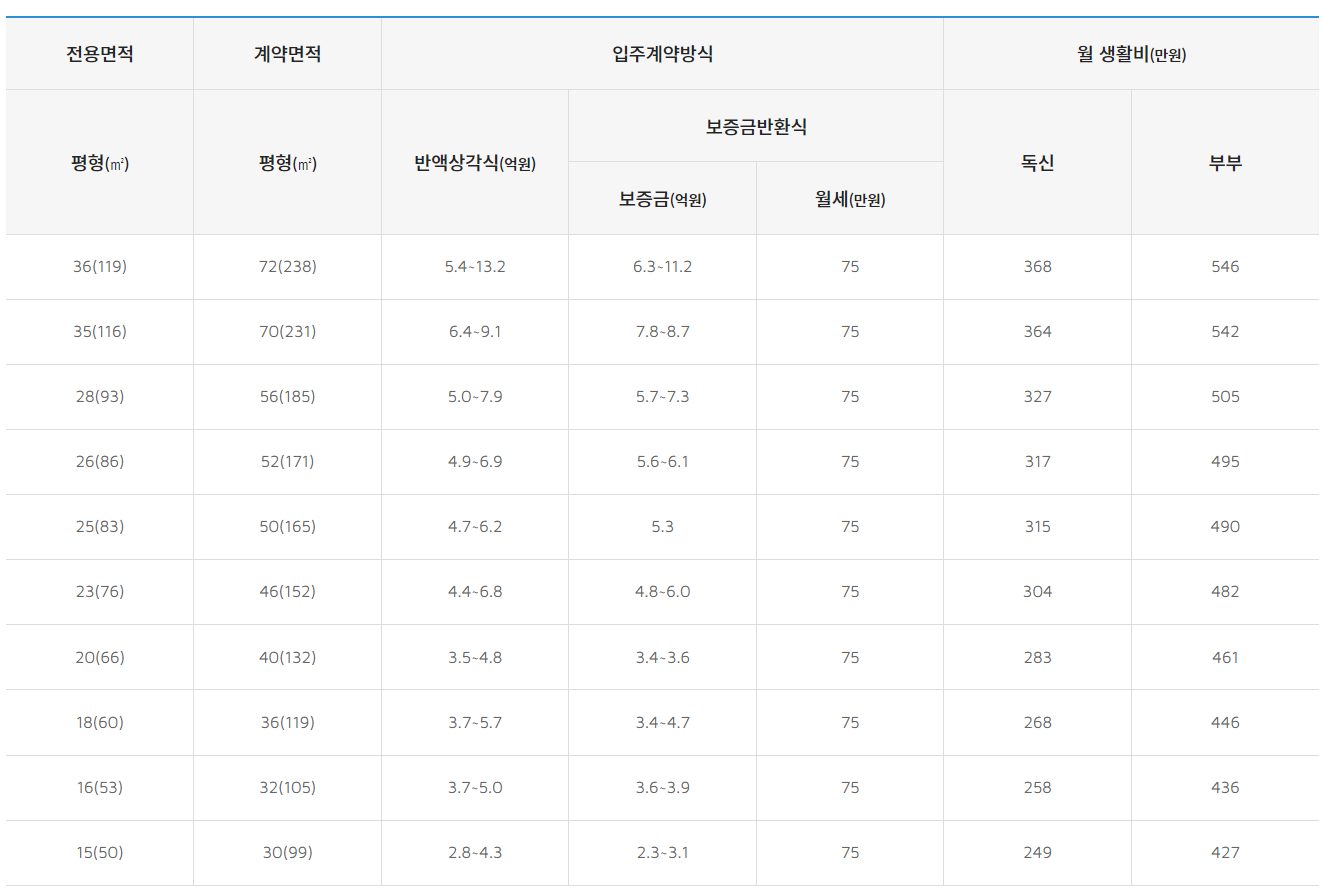
Task: Click the 40(132) cell
Action: pyautogui.click(x=287, y=658)
